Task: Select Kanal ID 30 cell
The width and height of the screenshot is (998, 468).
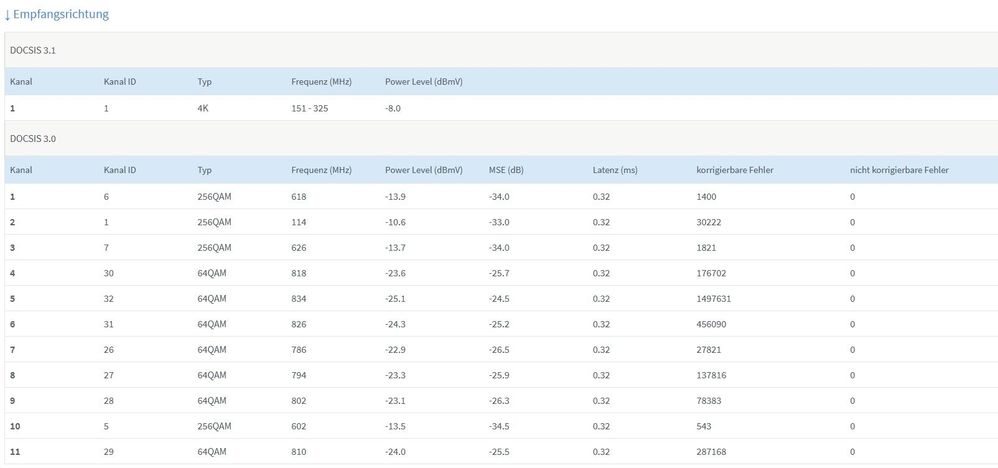Action: [x=108, y=273]
